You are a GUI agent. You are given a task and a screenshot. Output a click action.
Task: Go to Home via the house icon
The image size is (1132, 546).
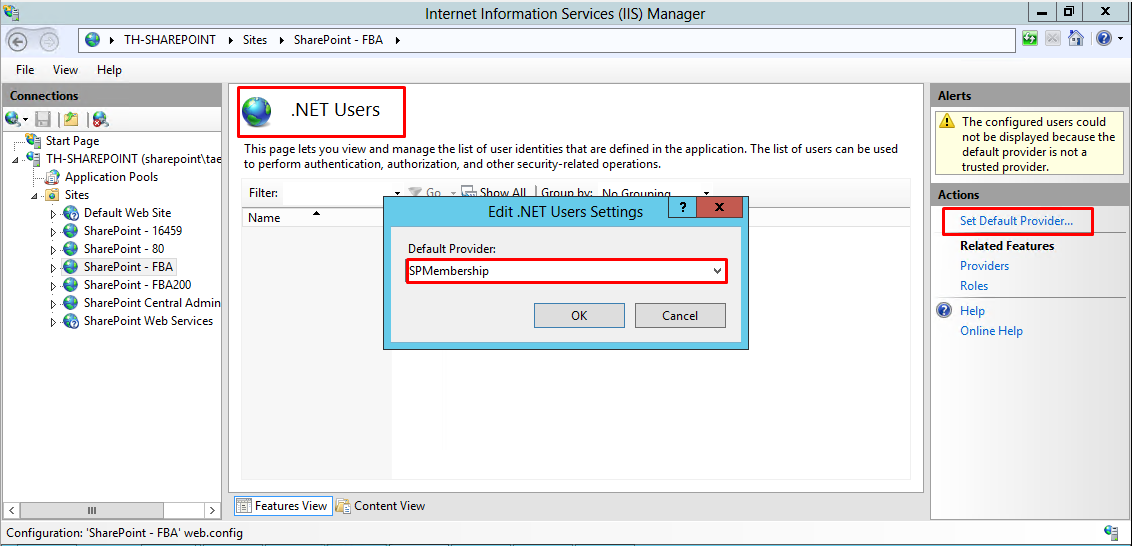[1076, 38]
